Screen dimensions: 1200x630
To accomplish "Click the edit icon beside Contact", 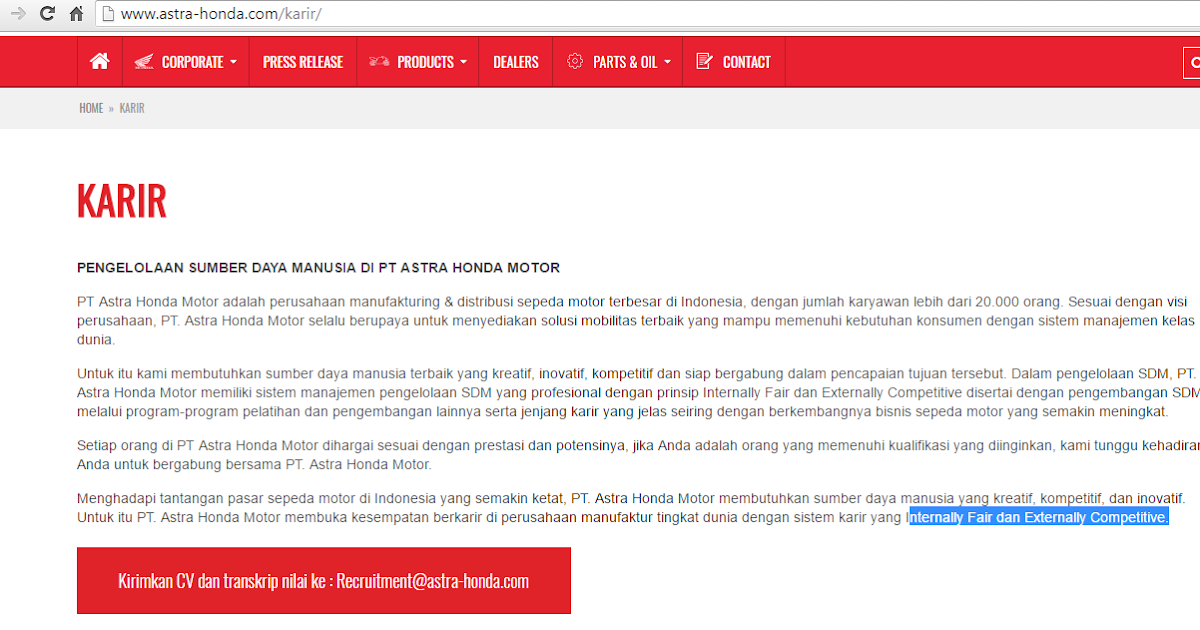I will click(x=704, y=62).
